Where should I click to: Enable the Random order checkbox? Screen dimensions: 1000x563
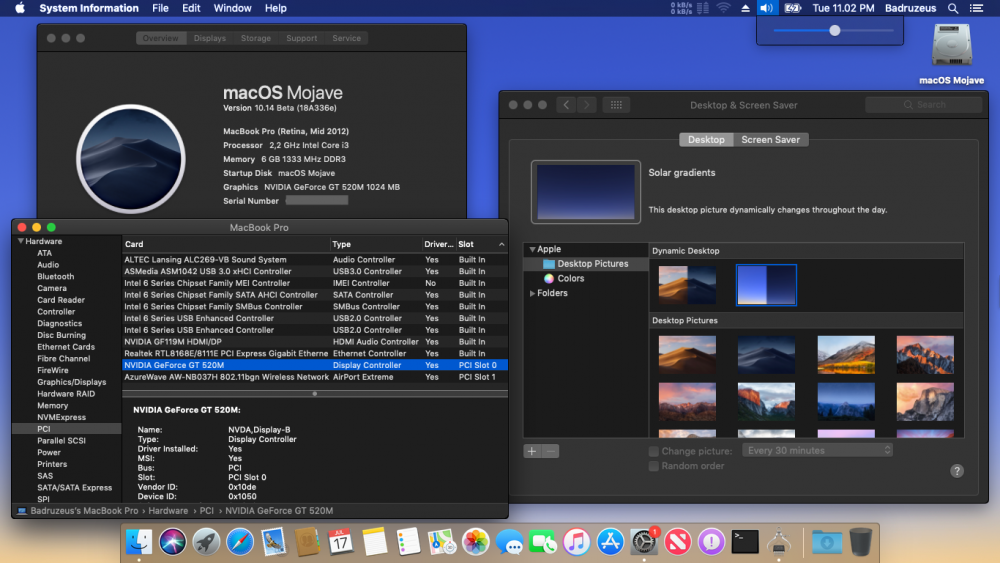tap(654, 466)
